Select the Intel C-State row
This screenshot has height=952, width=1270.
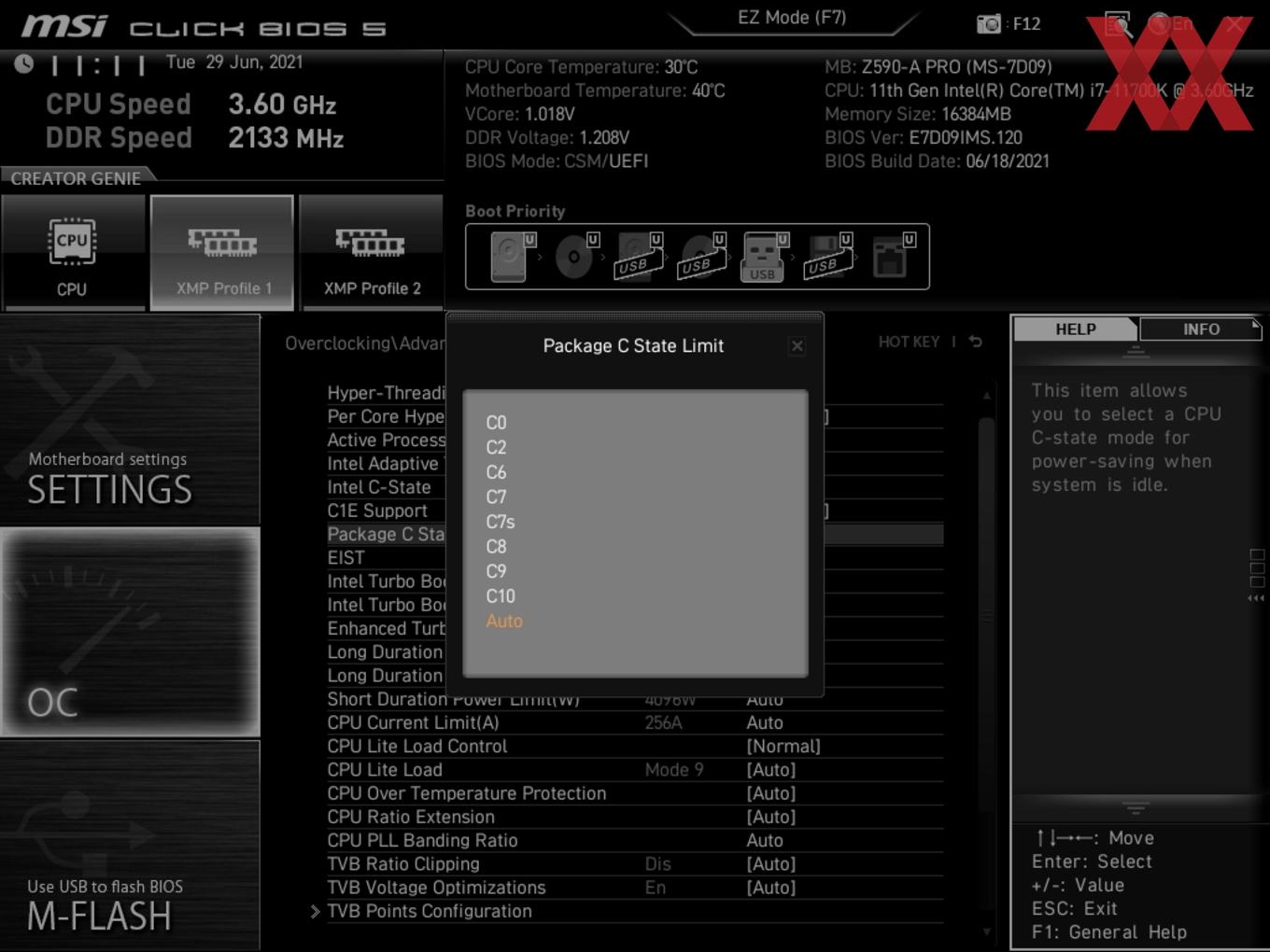point(379,487)
